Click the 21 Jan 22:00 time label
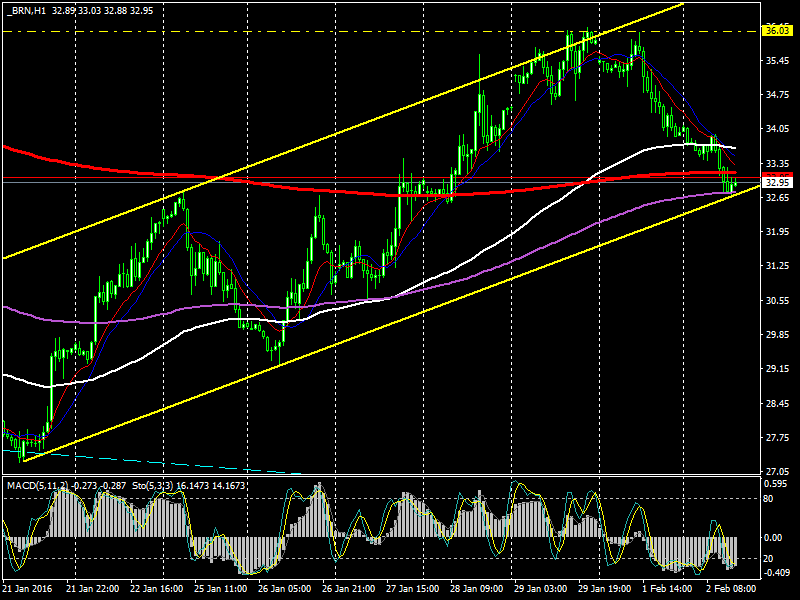 pos(93,588)
